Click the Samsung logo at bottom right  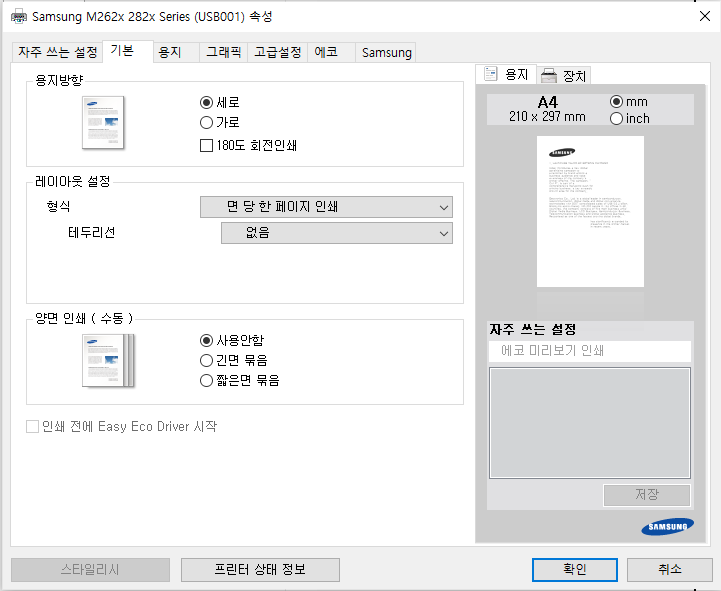(x=667, y=527)
